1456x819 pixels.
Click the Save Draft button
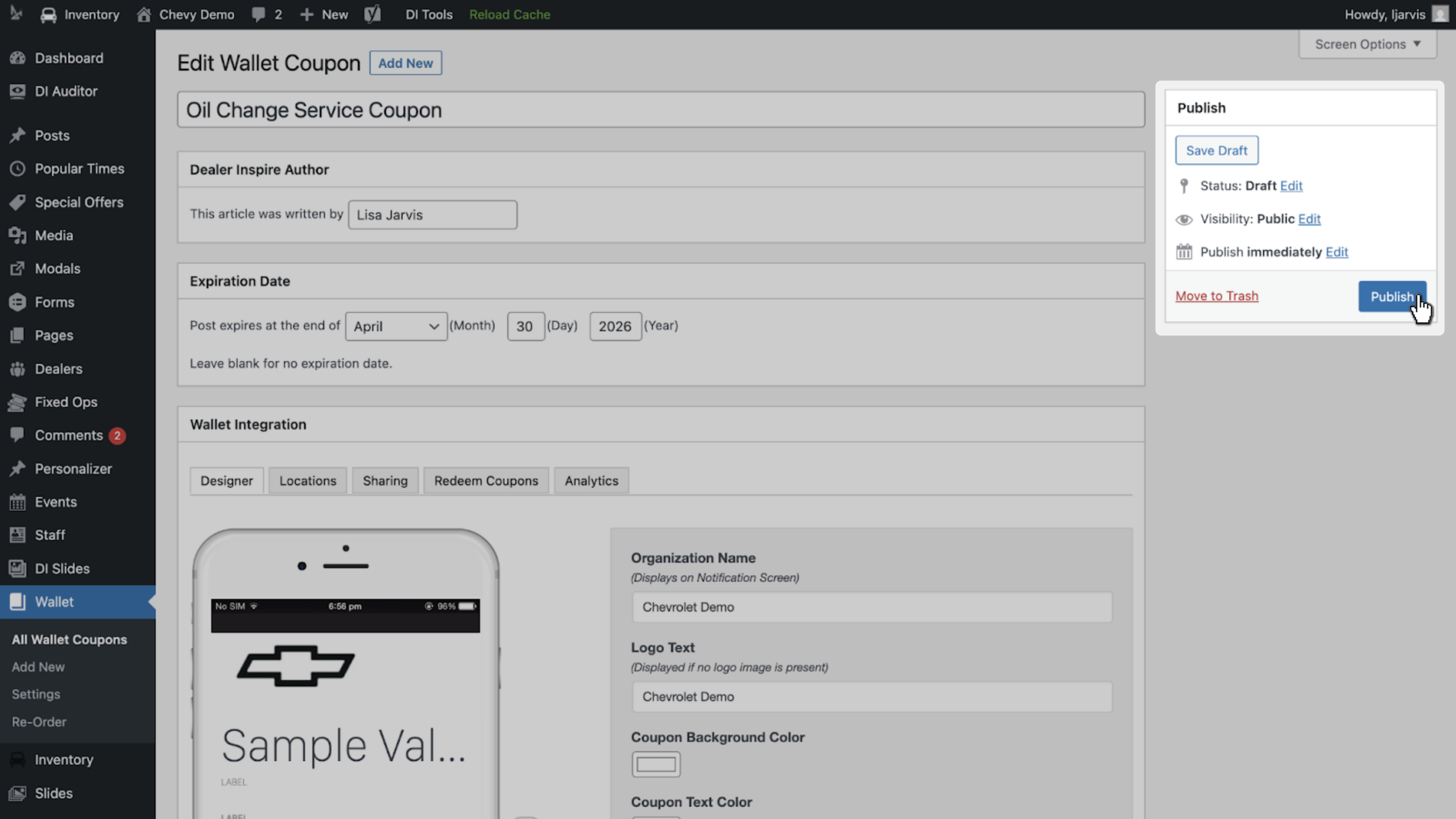(1217, 150)
